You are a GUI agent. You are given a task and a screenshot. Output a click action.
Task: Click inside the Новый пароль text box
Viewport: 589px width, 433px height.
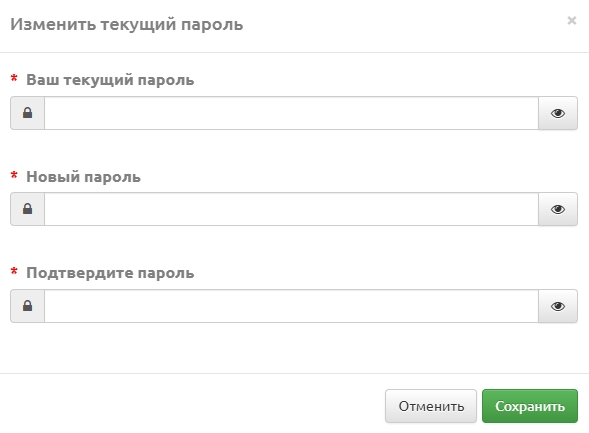pyautogui.click(x=291, y=209)
